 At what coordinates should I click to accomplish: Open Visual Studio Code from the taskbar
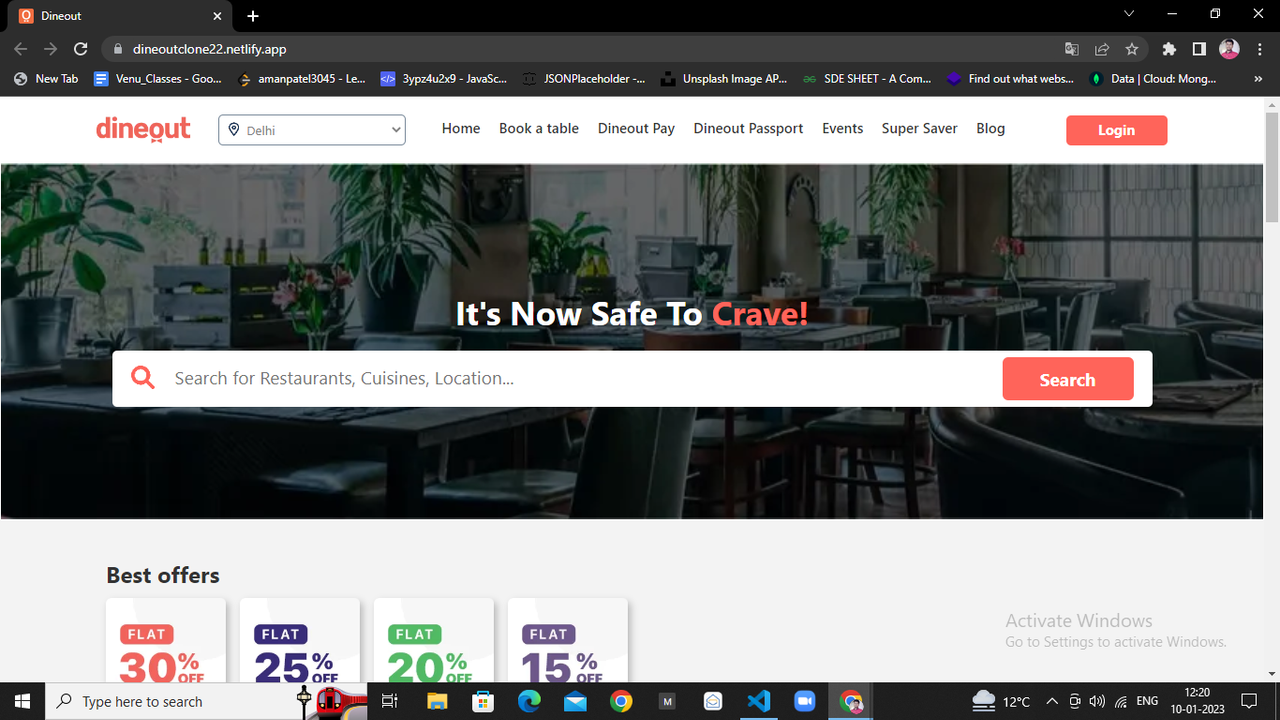point(759,701)
